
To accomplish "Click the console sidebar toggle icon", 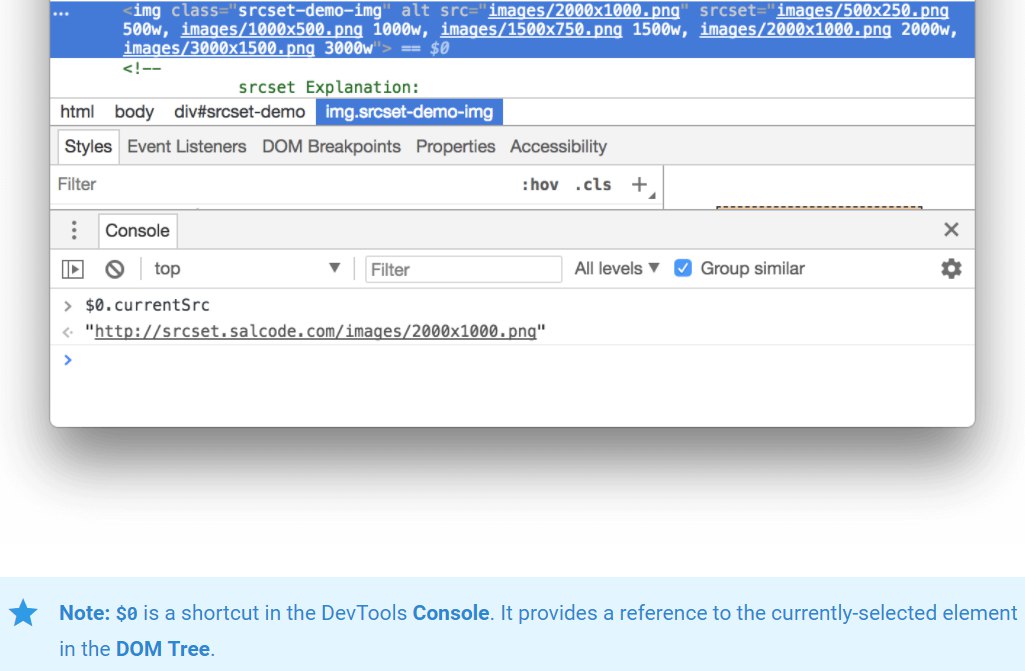I will 73,269.
